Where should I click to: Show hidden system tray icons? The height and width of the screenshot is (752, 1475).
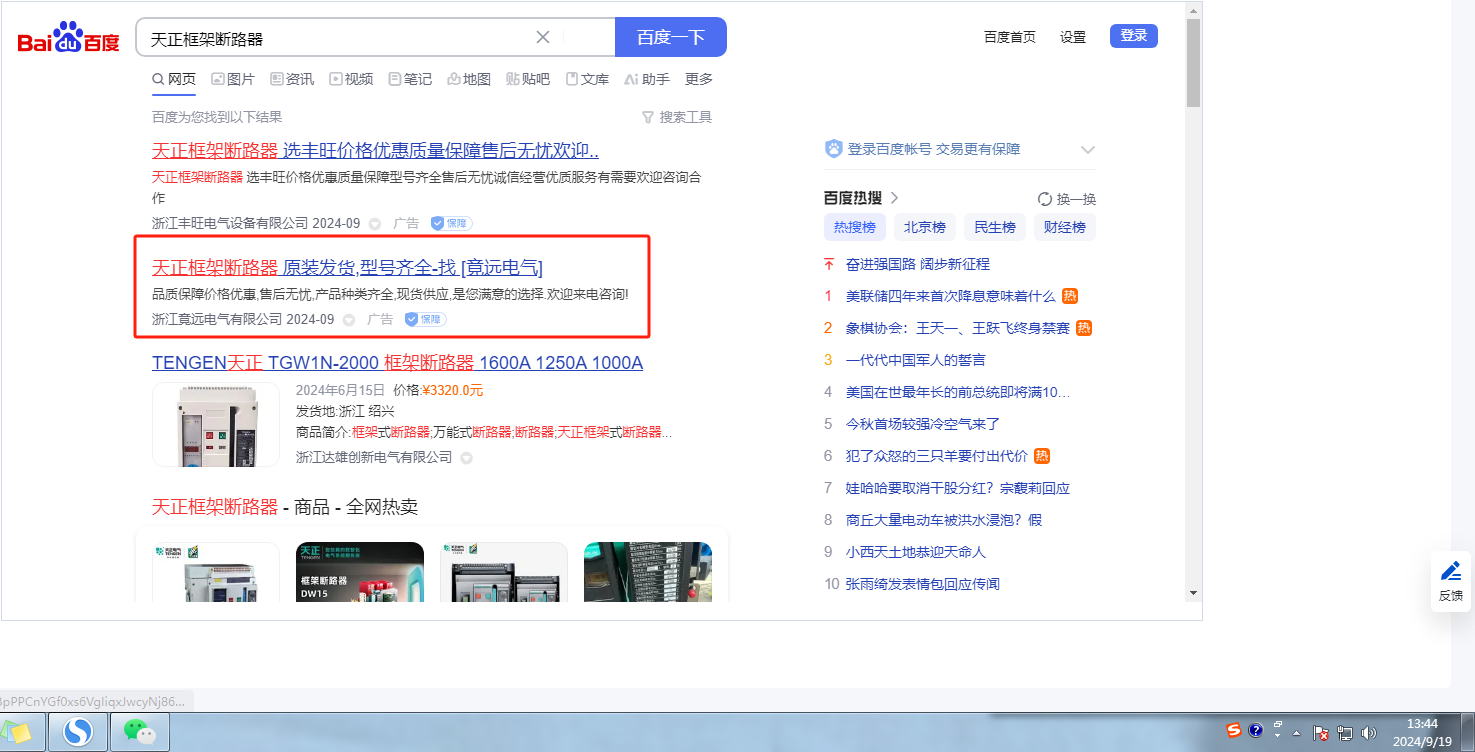[x=1296, y=733]
